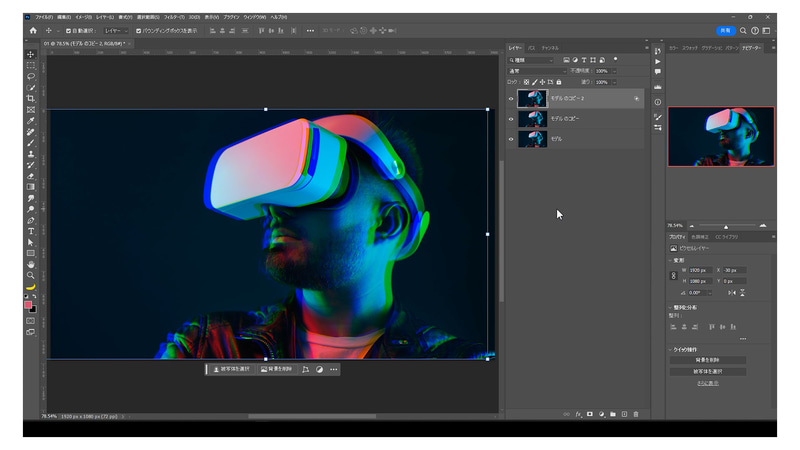Collapse the クイック操作 section
This screenshot has width=800, height=450.
671,349
